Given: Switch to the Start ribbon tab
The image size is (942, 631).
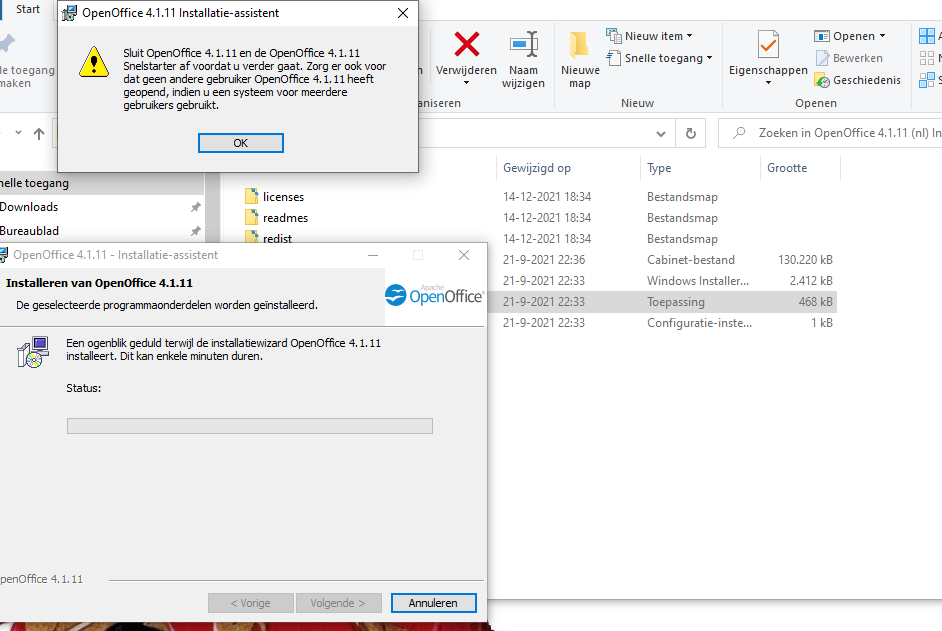Looking at the screenshot, I should point(28,9).
